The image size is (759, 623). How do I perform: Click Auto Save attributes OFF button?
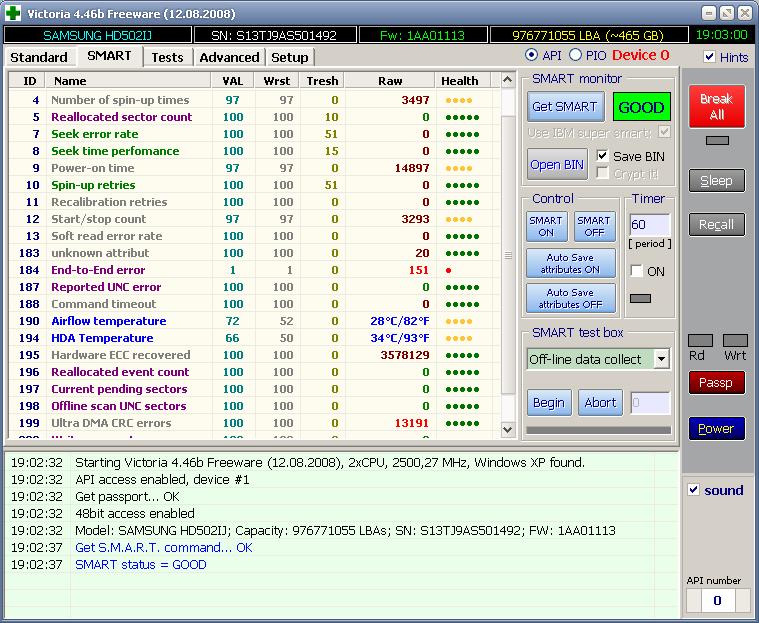pyautogui.click(x=570, y=298)
